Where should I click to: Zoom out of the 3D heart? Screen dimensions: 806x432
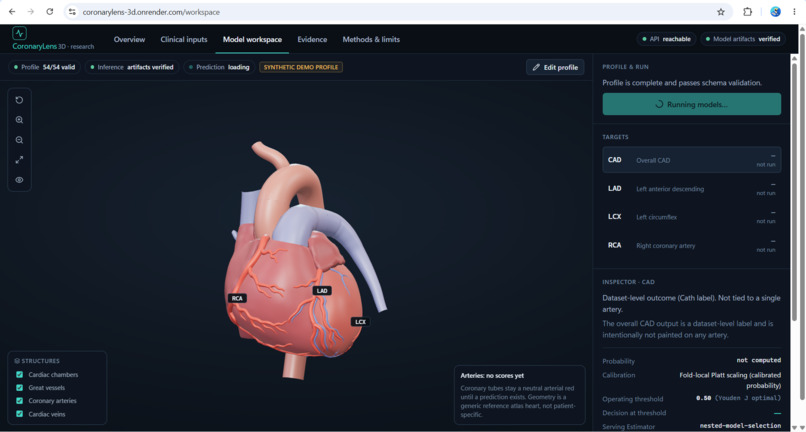(19, 140)
